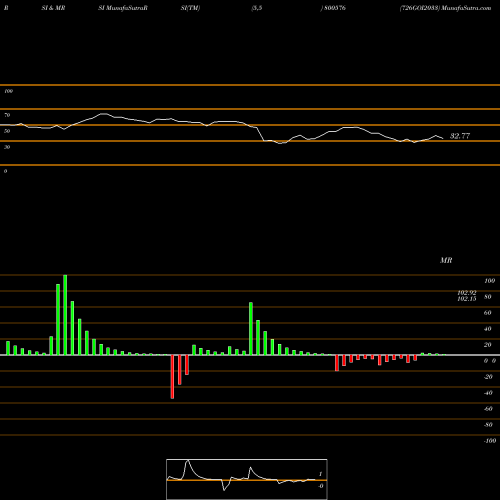The height and width of the screenshot is (500, 500).
Task: Click the -20 label on the MR axis
Action: [x=488, y=377]
